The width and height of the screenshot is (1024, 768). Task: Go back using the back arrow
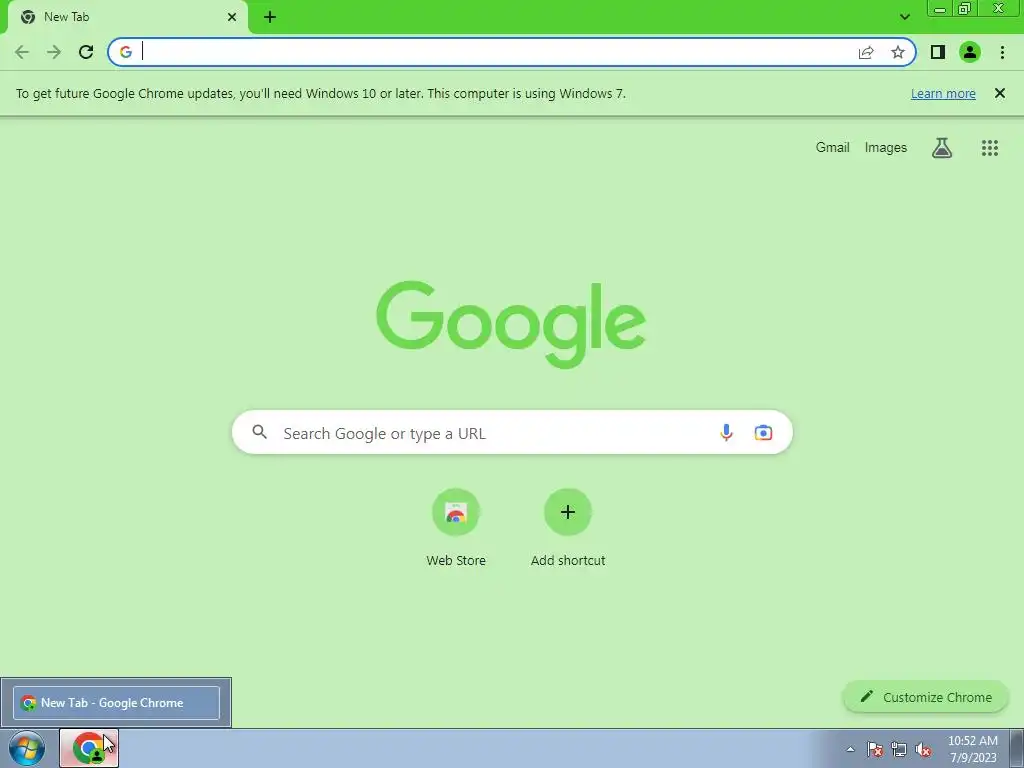(22, 52)
